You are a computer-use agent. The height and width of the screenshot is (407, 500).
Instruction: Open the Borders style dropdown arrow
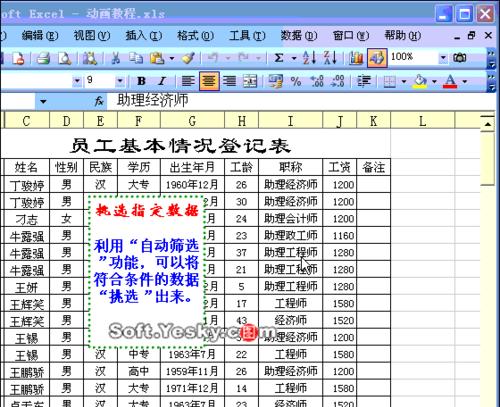(x=404, y=81)
